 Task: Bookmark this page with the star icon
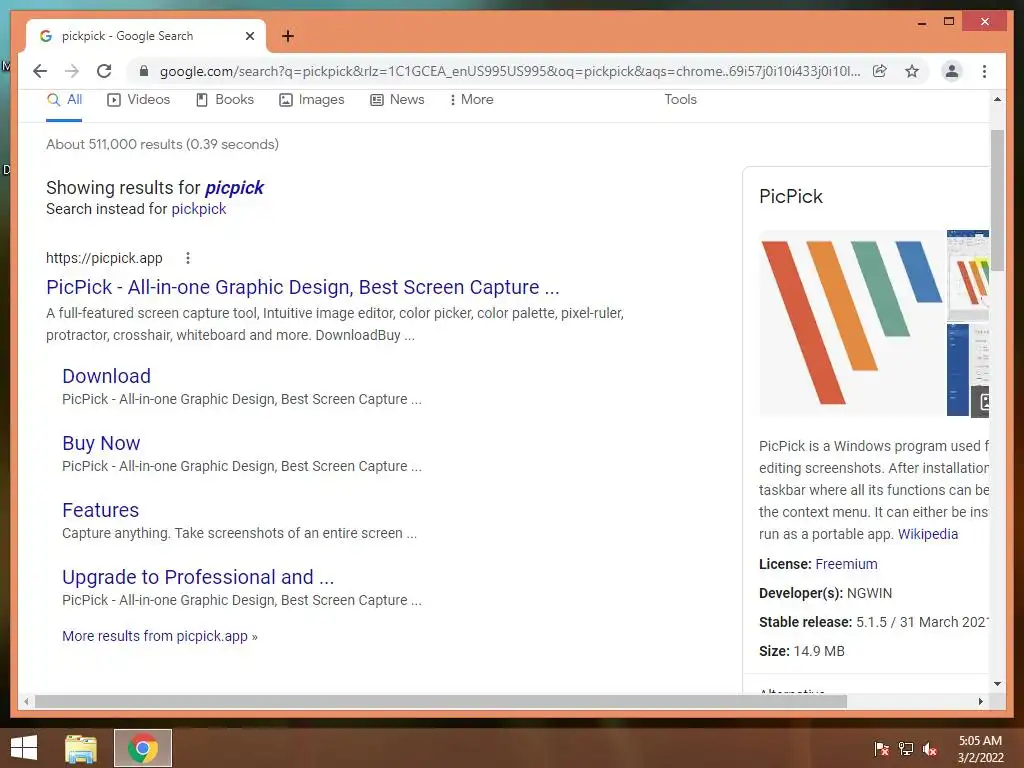[912, 71]
